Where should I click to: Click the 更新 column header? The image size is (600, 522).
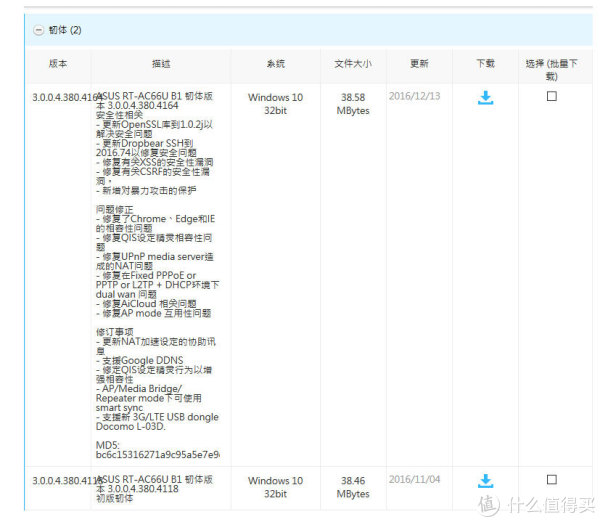tap(419, 64)
